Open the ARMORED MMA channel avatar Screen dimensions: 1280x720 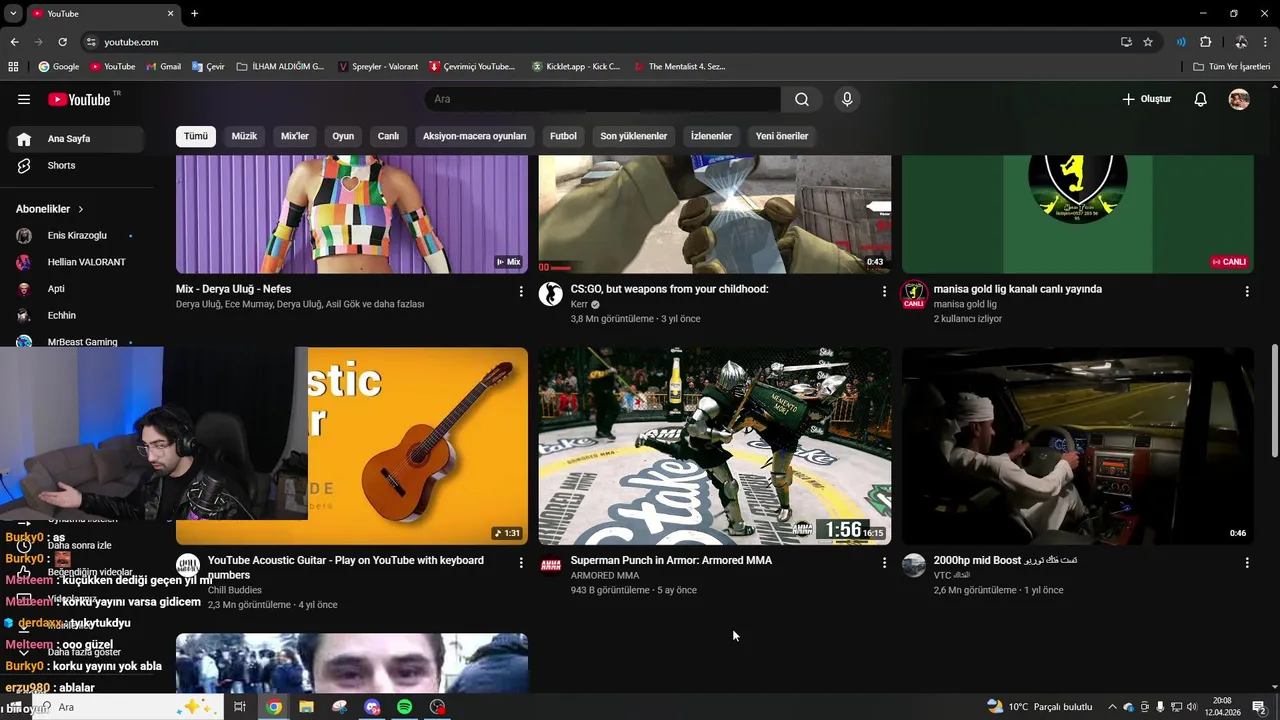coord(551,566)
